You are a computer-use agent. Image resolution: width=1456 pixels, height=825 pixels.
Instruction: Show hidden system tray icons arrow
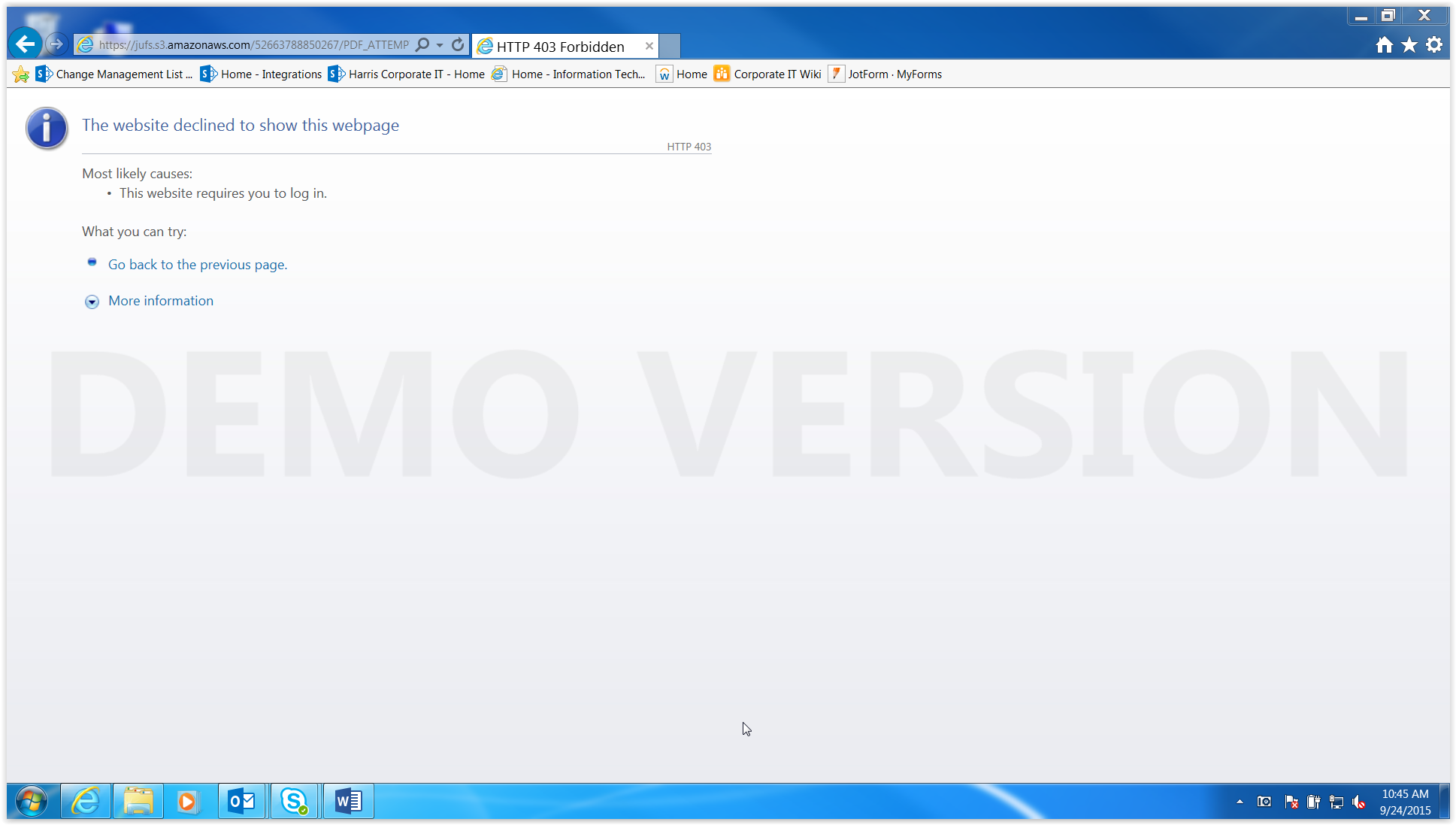pos(1240,802)
